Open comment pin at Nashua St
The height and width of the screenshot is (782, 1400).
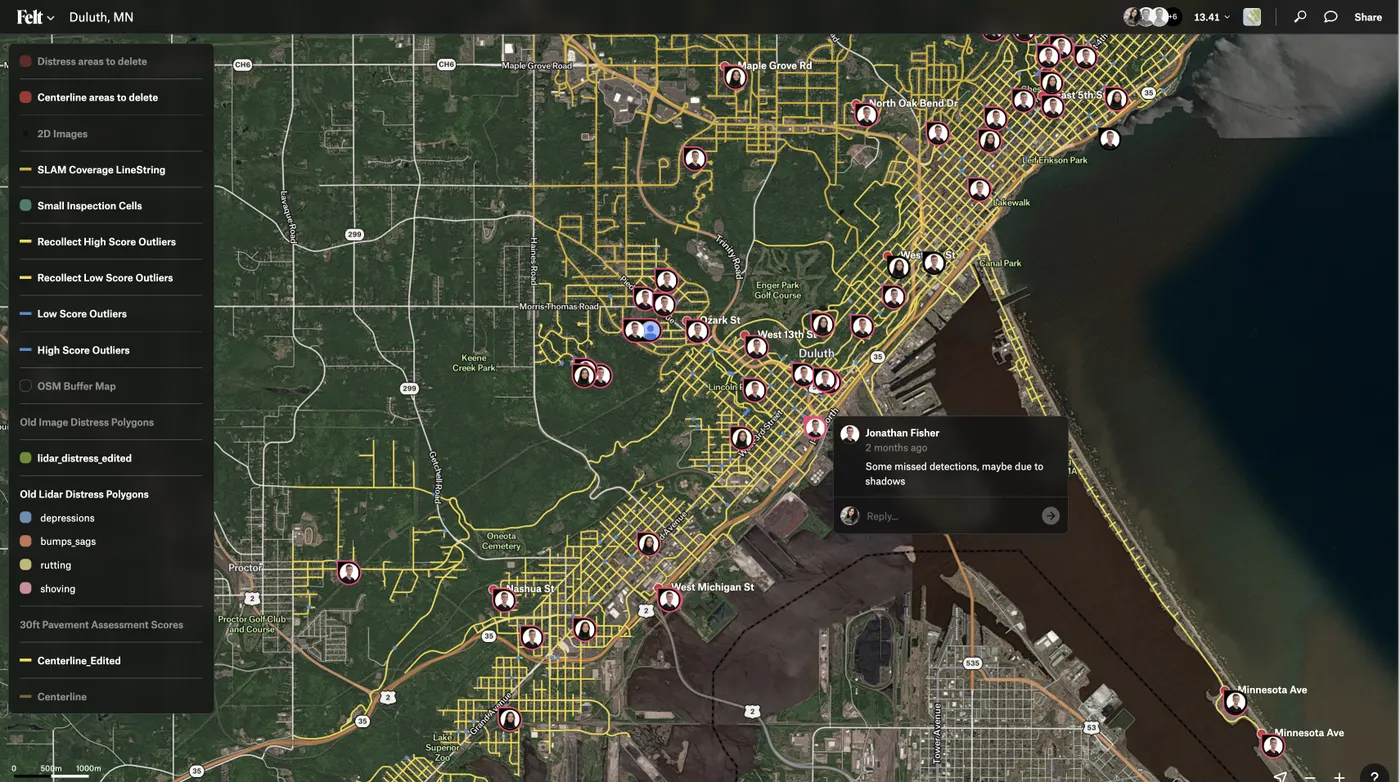(504, 600)
